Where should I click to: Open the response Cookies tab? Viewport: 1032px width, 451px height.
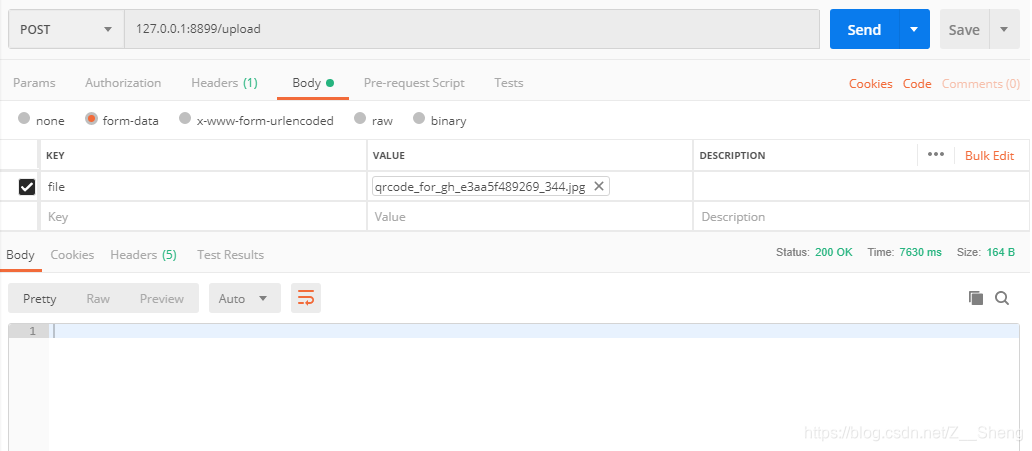click(x=72, y=255)
